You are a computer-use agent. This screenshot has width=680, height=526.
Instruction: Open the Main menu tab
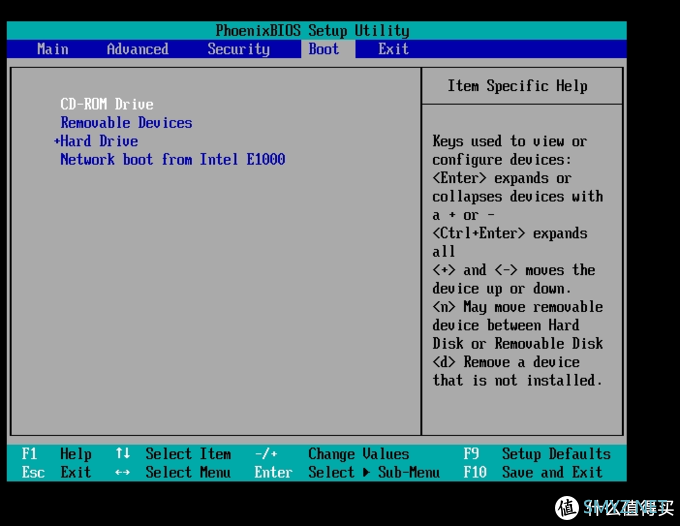[52, 49]
